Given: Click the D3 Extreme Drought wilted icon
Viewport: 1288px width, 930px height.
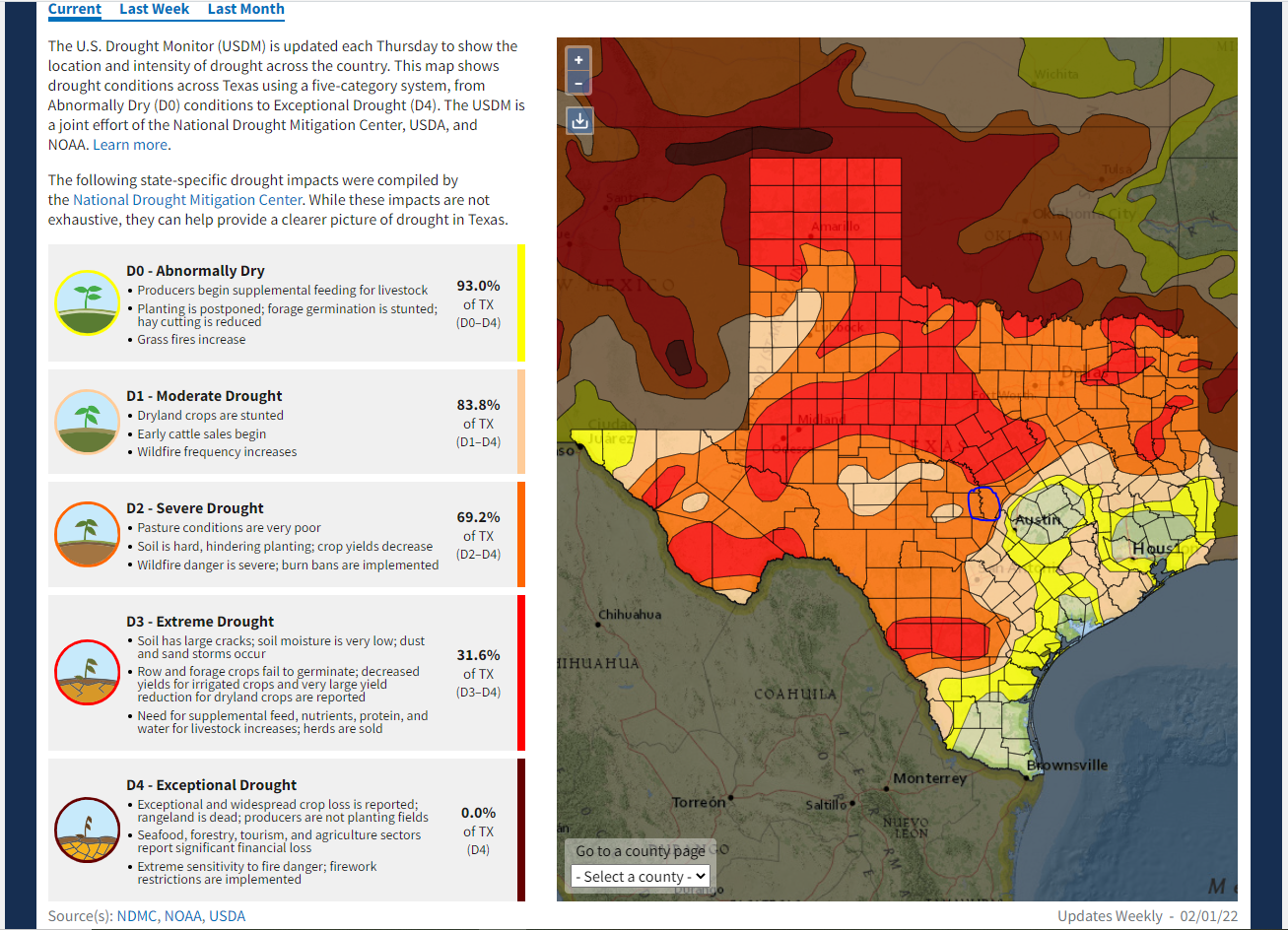Looking at the screenshot, I should tap(87, 672).
